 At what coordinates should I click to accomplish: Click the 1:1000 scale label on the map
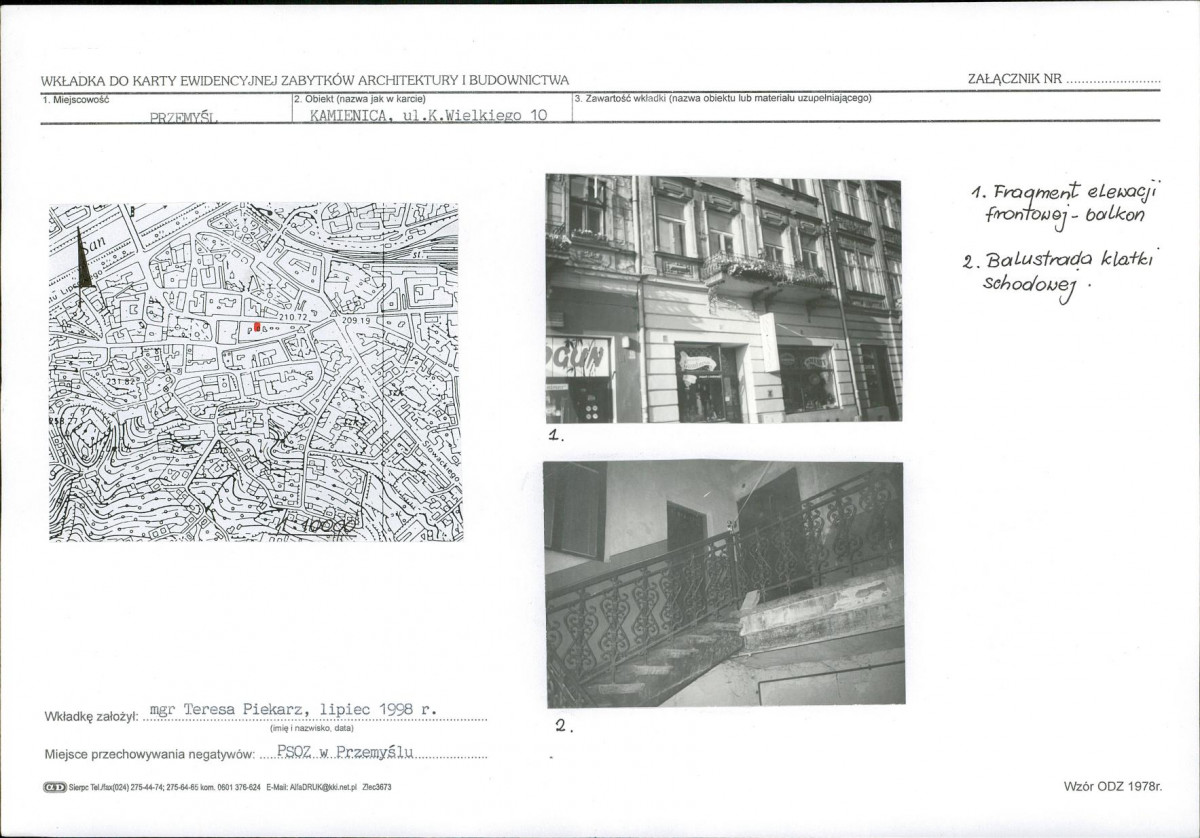316,524
